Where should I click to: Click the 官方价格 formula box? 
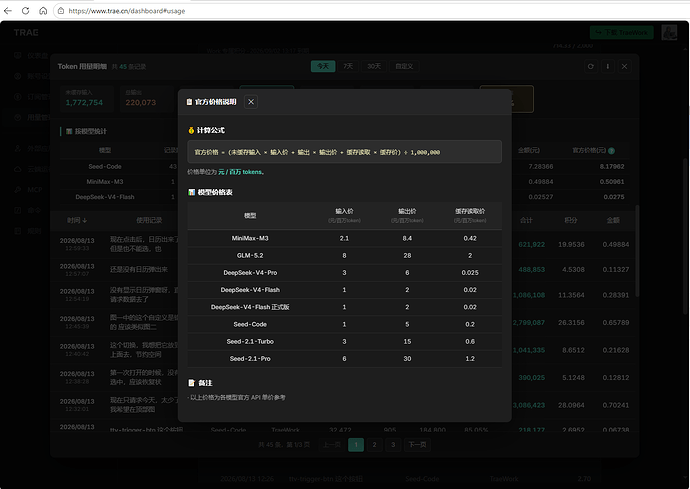(345, 152)
